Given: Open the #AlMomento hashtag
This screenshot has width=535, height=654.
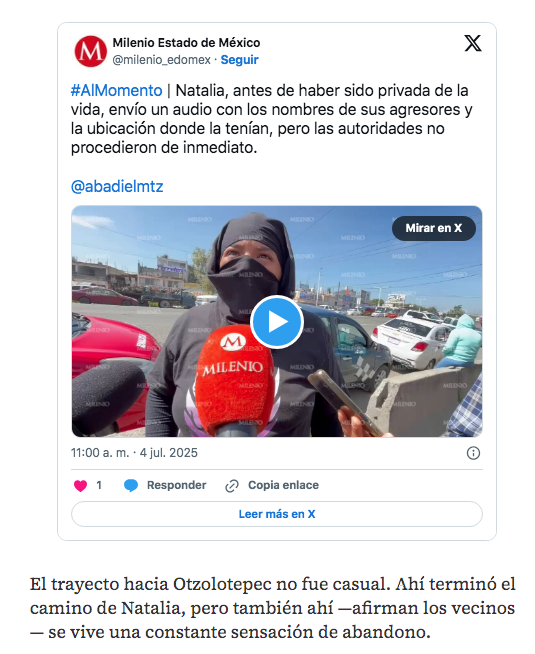Looking at the screenshot, I should point(116,91).
